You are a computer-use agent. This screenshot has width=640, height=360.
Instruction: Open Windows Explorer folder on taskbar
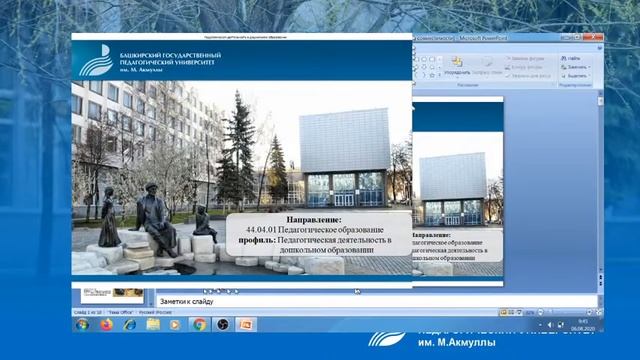153,324
